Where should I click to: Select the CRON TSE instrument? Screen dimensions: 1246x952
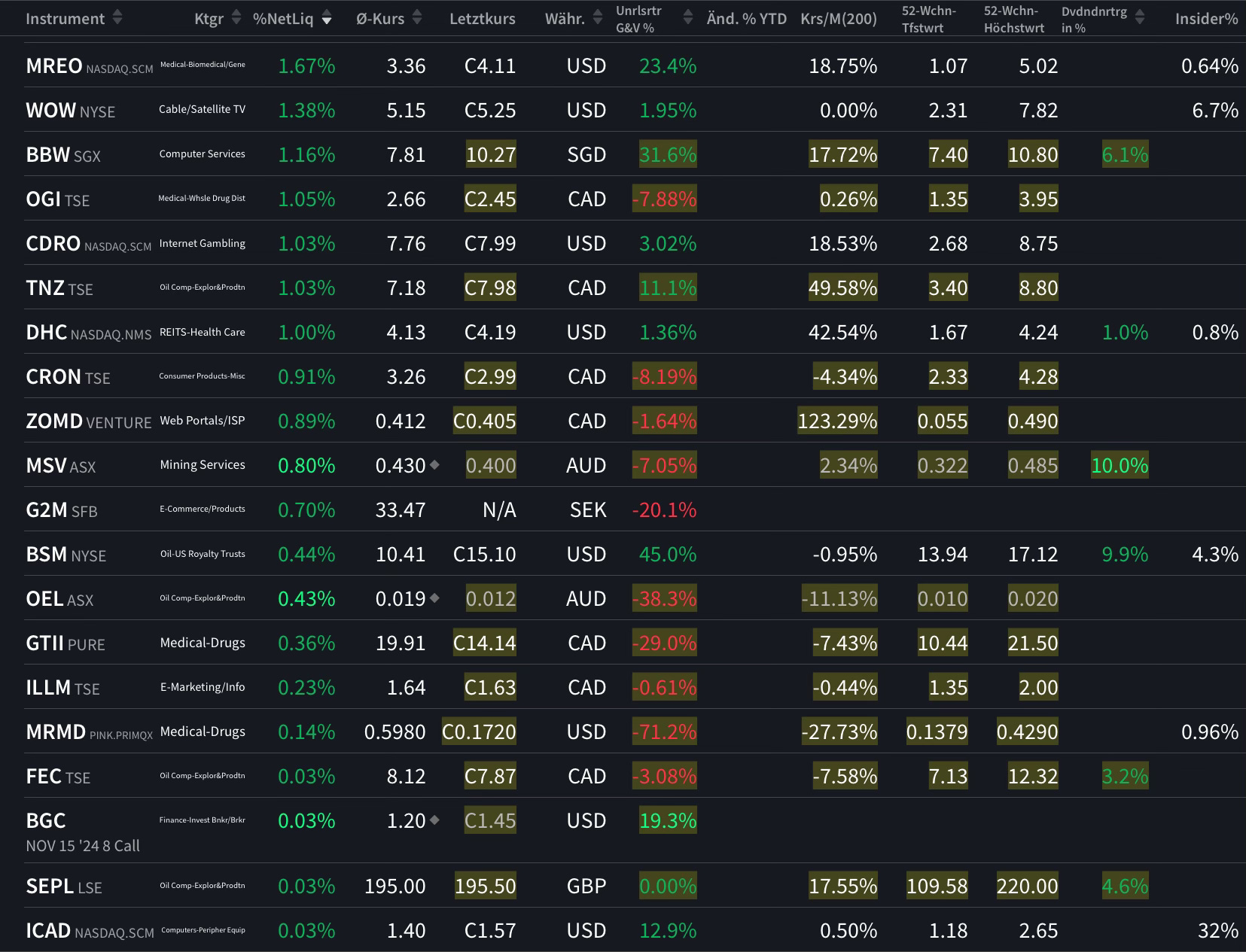(68, 377)
